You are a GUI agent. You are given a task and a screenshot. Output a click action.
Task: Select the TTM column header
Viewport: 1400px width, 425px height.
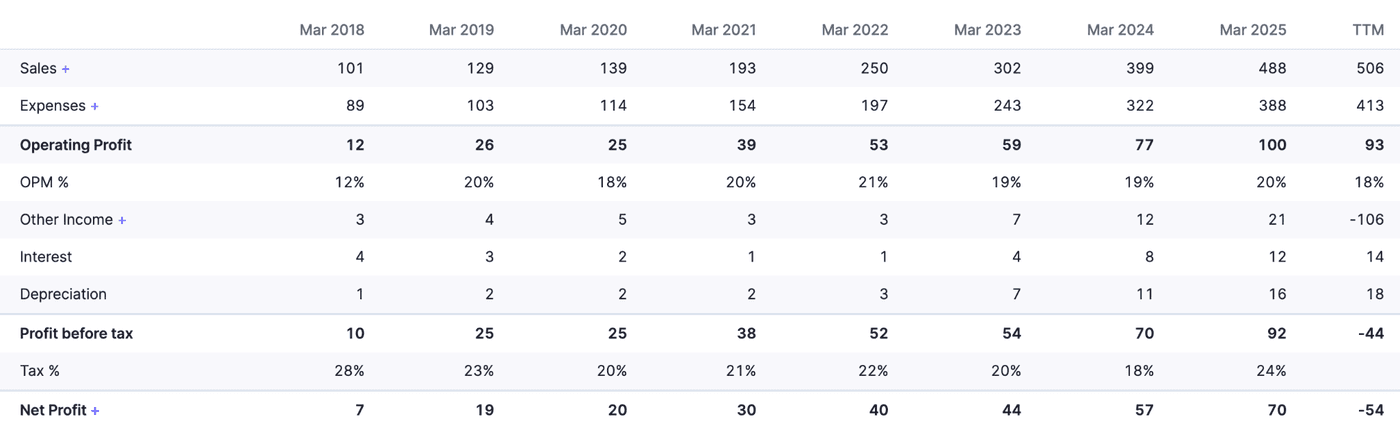pyautogui.click(x=1368, y=30)
